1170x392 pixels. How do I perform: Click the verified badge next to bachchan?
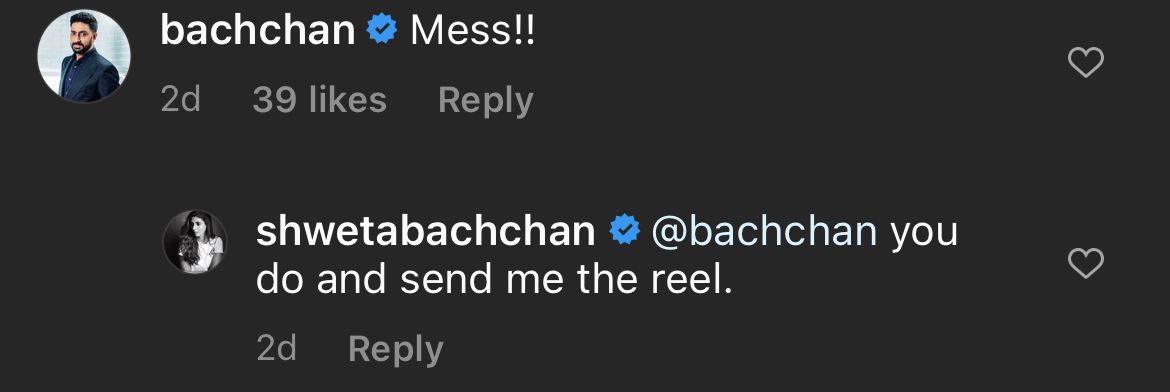click(x=382, y=30)
